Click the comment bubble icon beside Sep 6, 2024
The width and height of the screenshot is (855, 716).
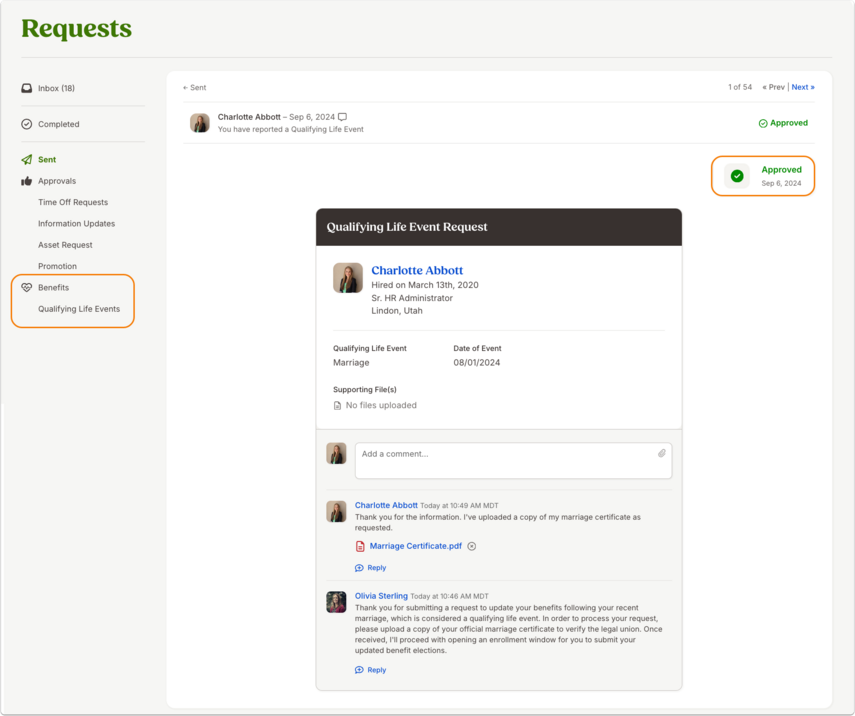click(342, 117)
